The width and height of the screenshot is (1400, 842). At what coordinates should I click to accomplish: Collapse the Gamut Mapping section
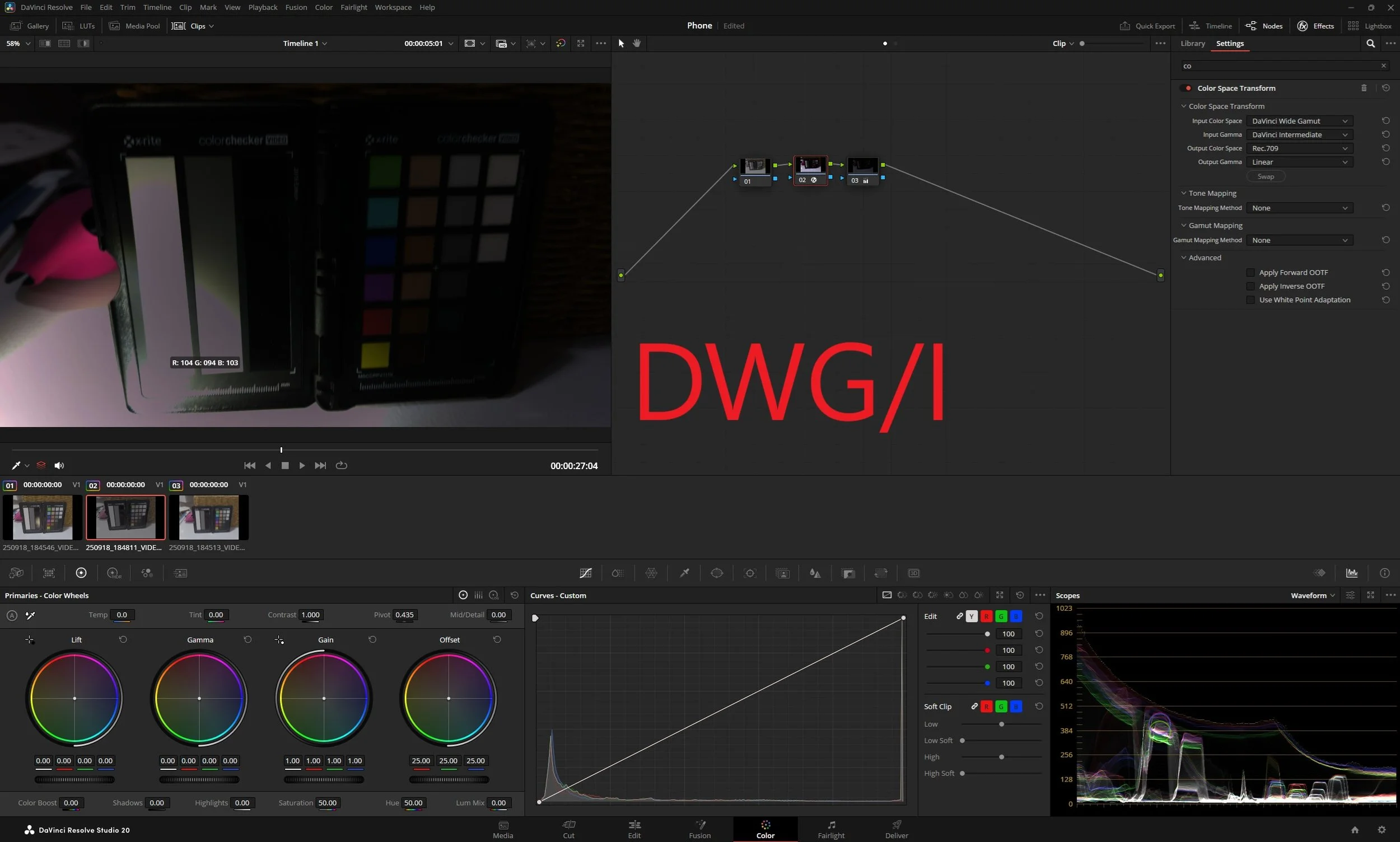coord(1184,225)
